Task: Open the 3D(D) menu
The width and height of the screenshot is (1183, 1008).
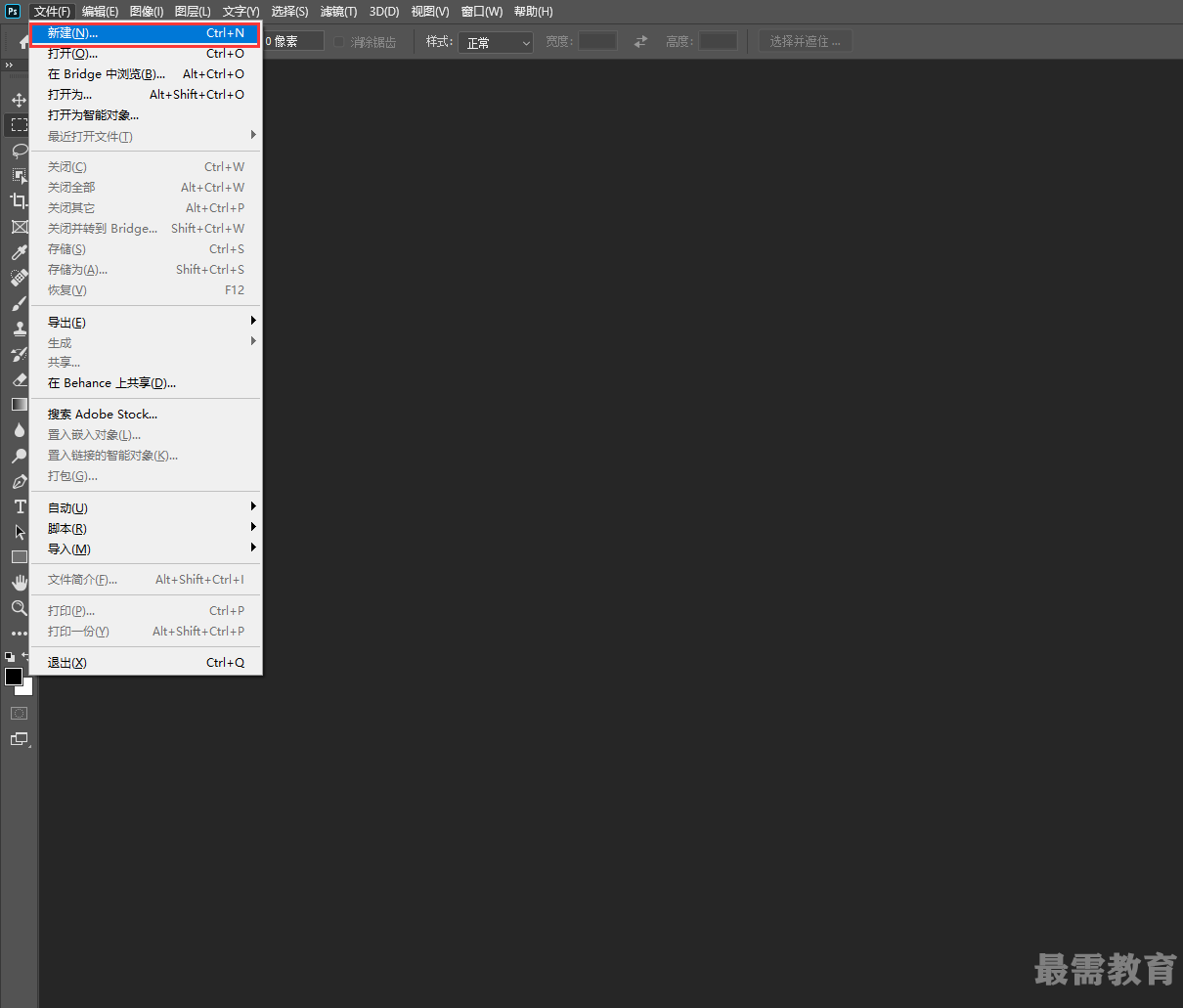Action: point(384,12)
